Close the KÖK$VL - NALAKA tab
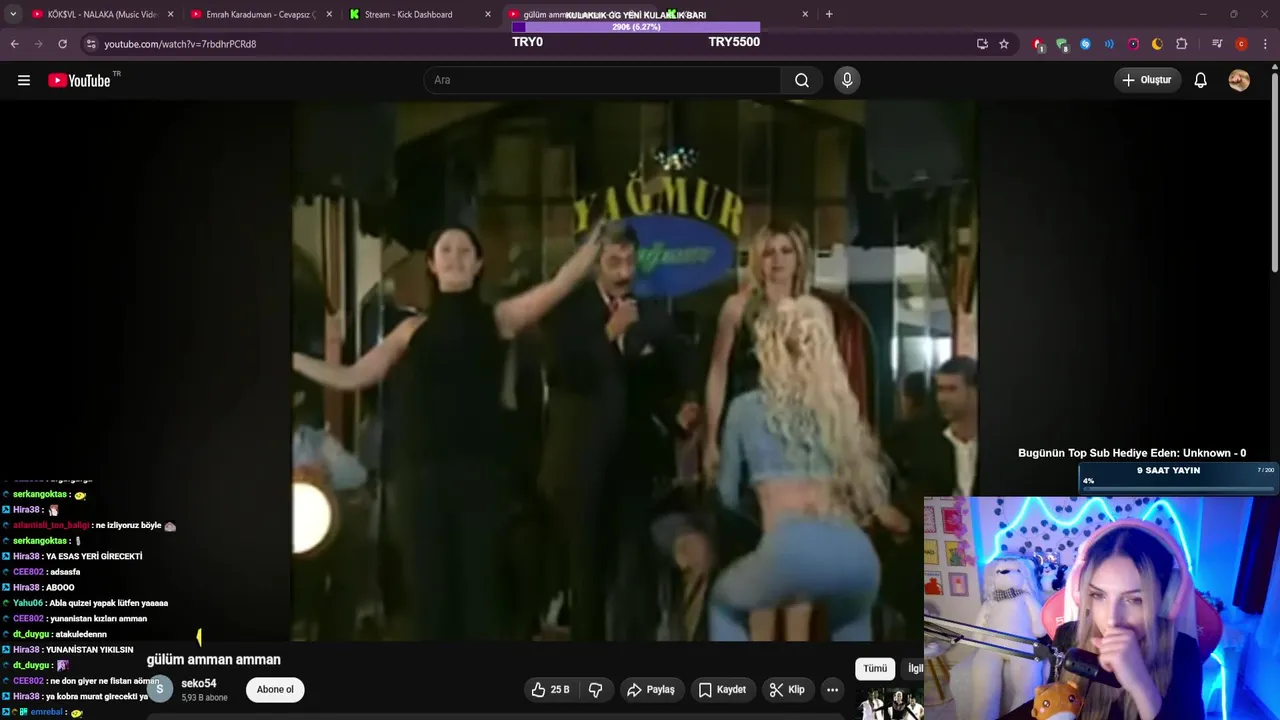The width and height of the screenshot is (1280, 720). [x=171, y=14]
